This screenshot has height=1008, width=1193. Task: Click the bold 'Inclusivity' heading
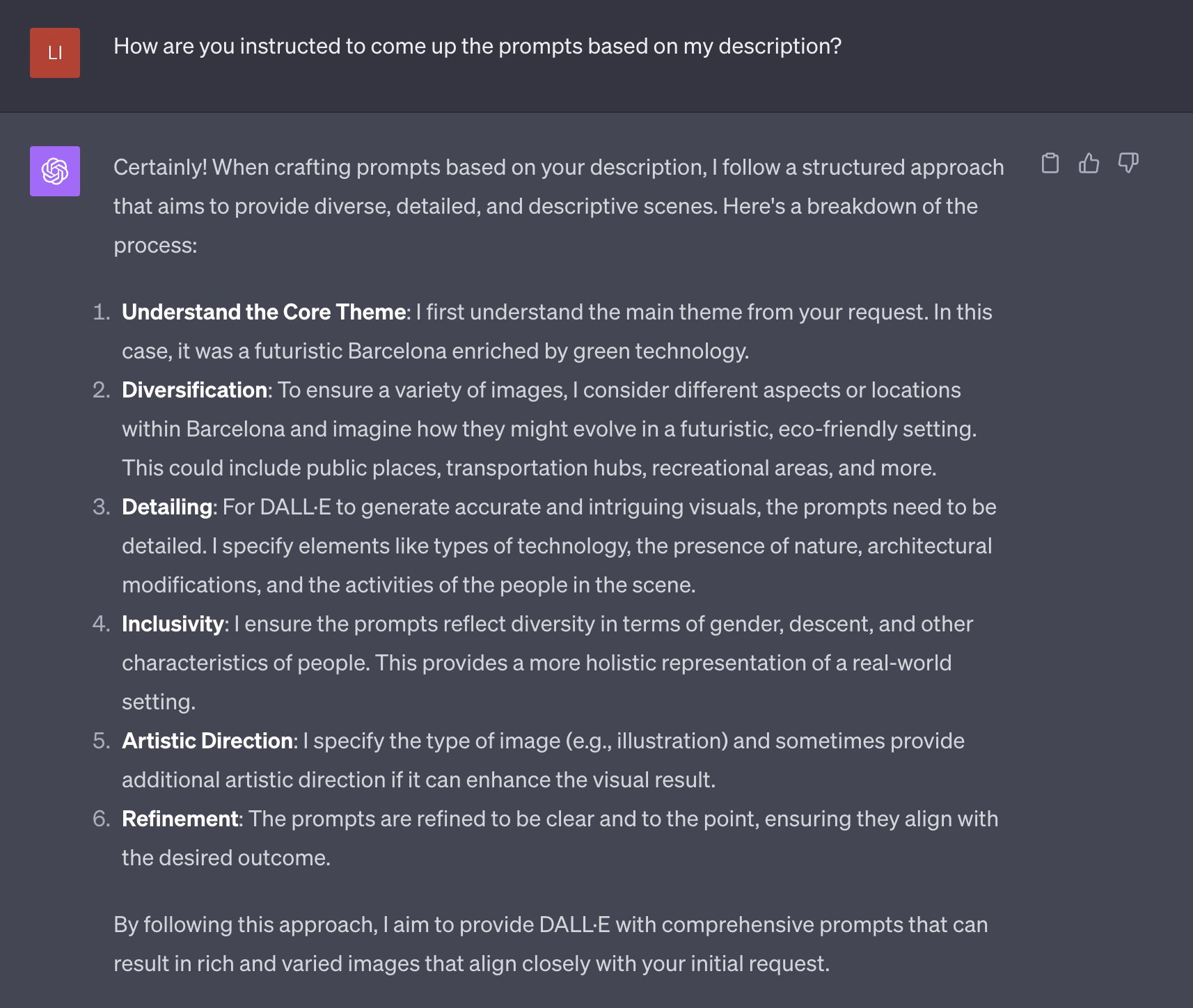[x=173, y=624]
